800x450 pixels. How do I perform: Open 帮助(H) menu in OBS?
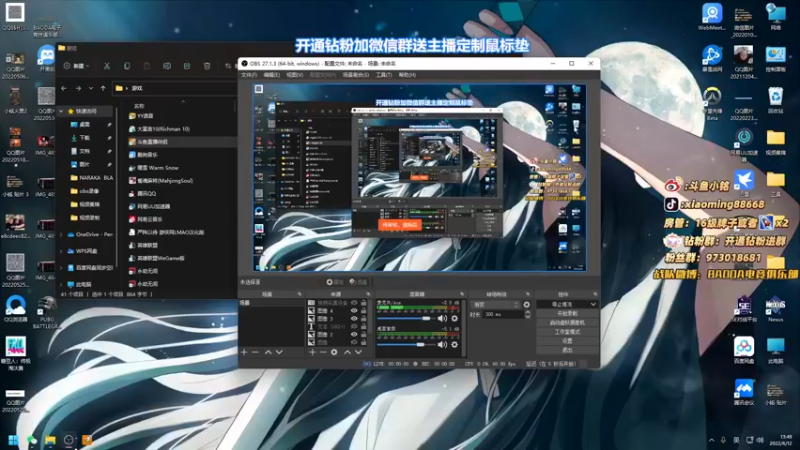(407, 75)
